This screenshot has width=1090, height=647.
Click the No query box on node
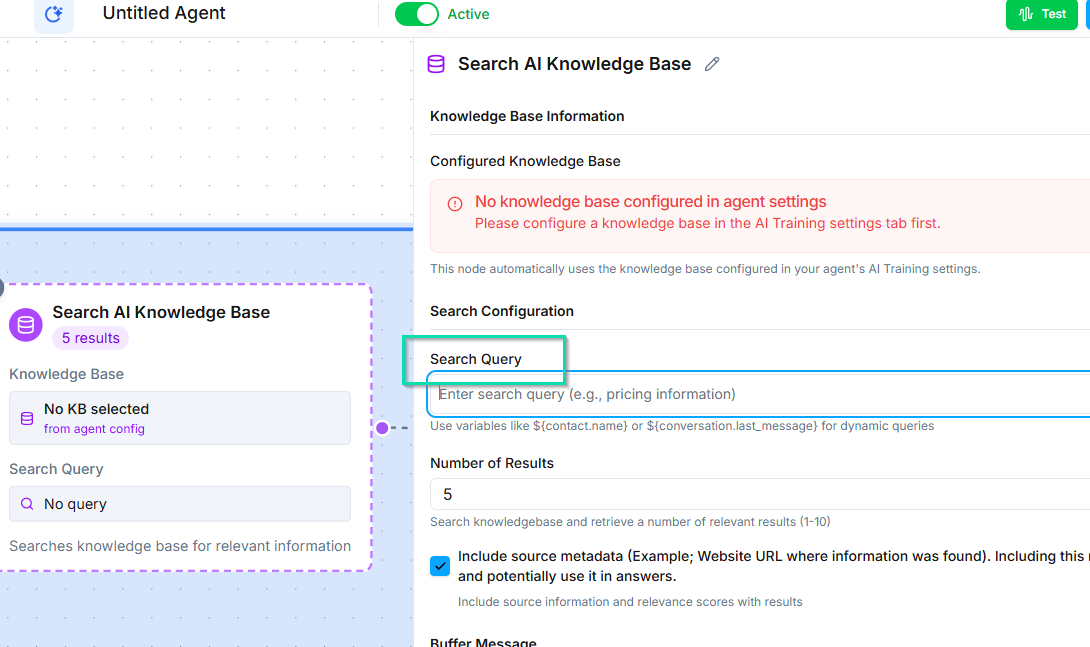(x=180, y=504)
